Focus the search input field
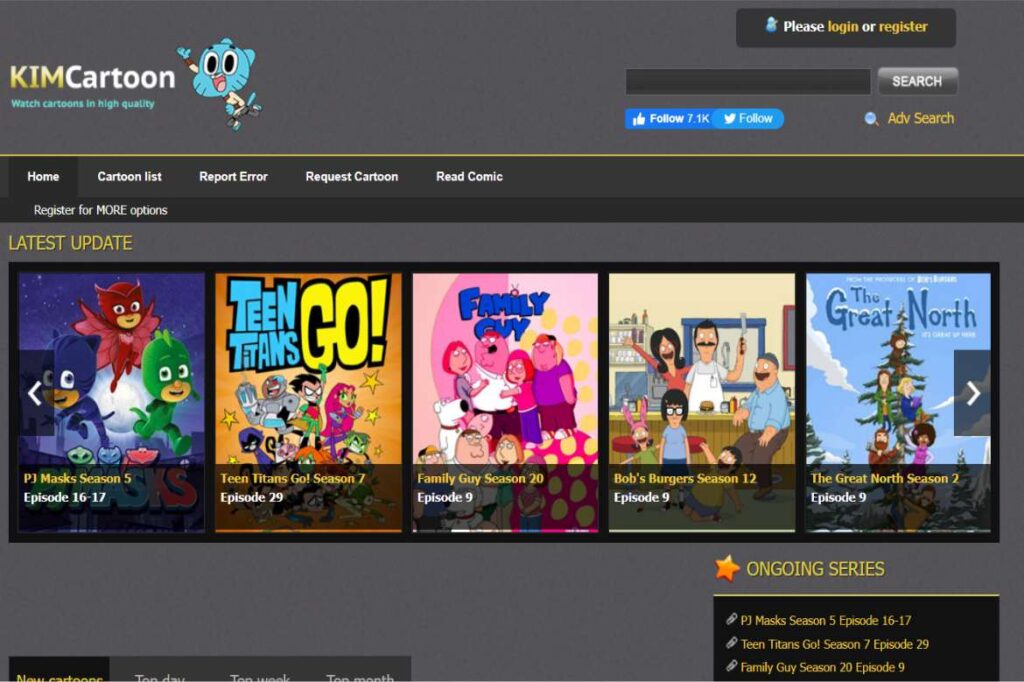The width and height of the screenshot is (1024, 682). tap(748, 81)
